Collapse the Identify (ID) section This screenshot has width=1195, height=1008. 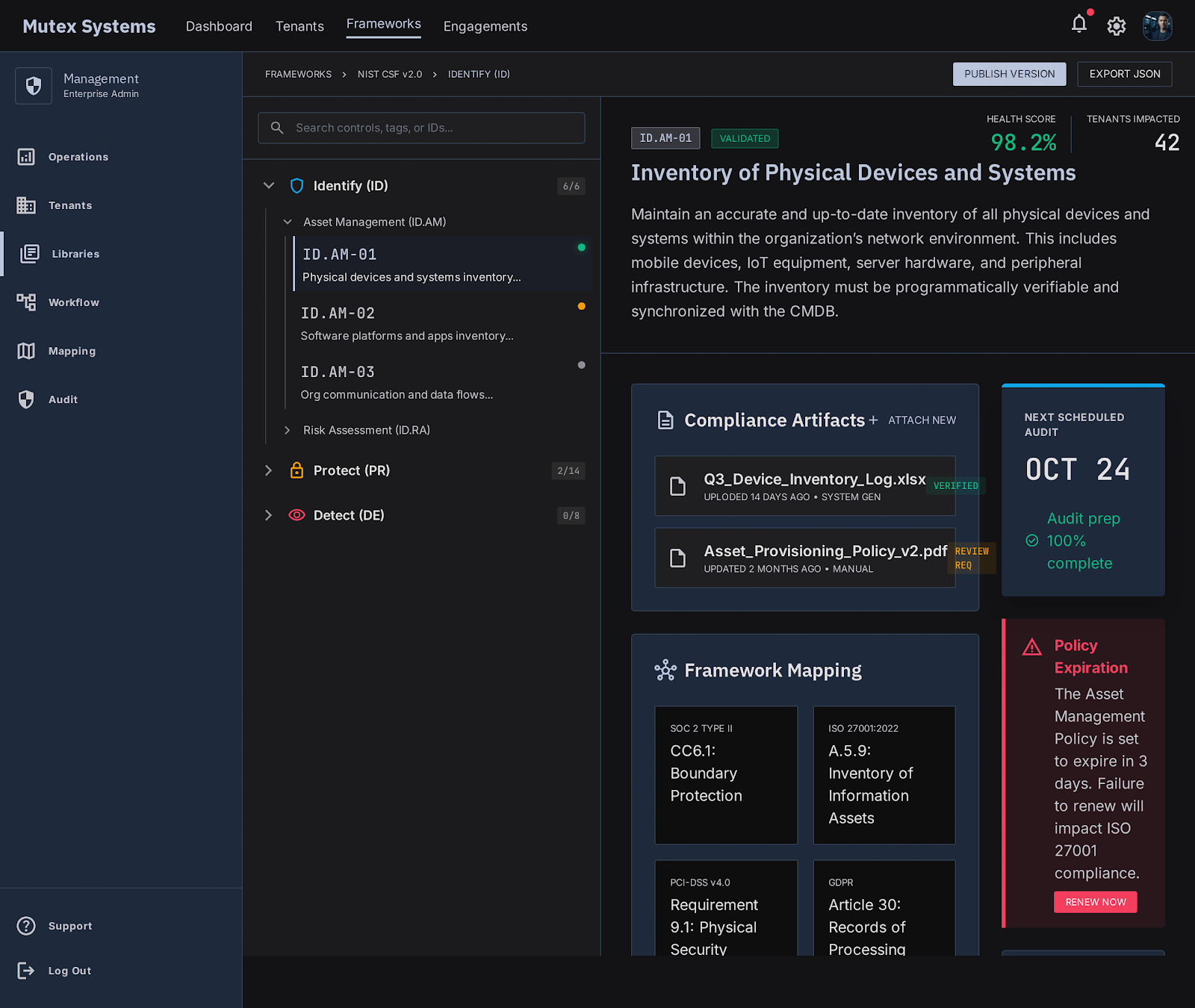269,185
